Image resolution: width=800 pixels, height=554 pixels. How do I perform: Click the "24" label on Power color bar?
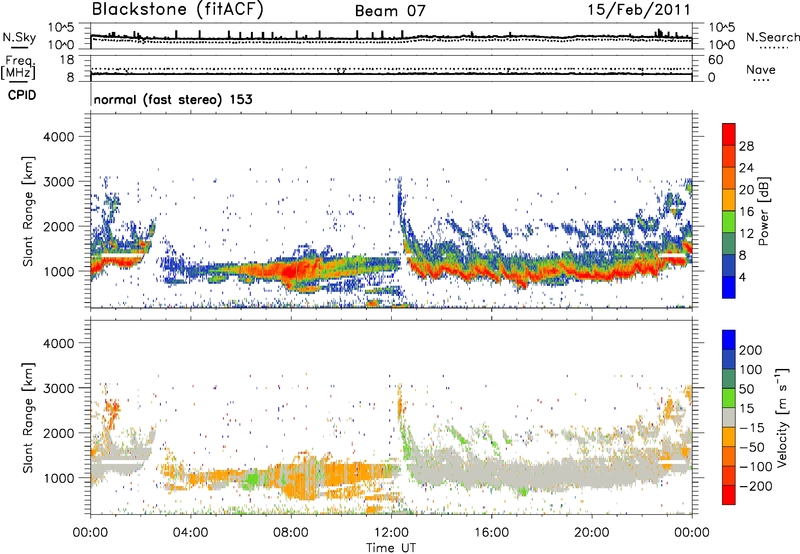click(746, 168)
